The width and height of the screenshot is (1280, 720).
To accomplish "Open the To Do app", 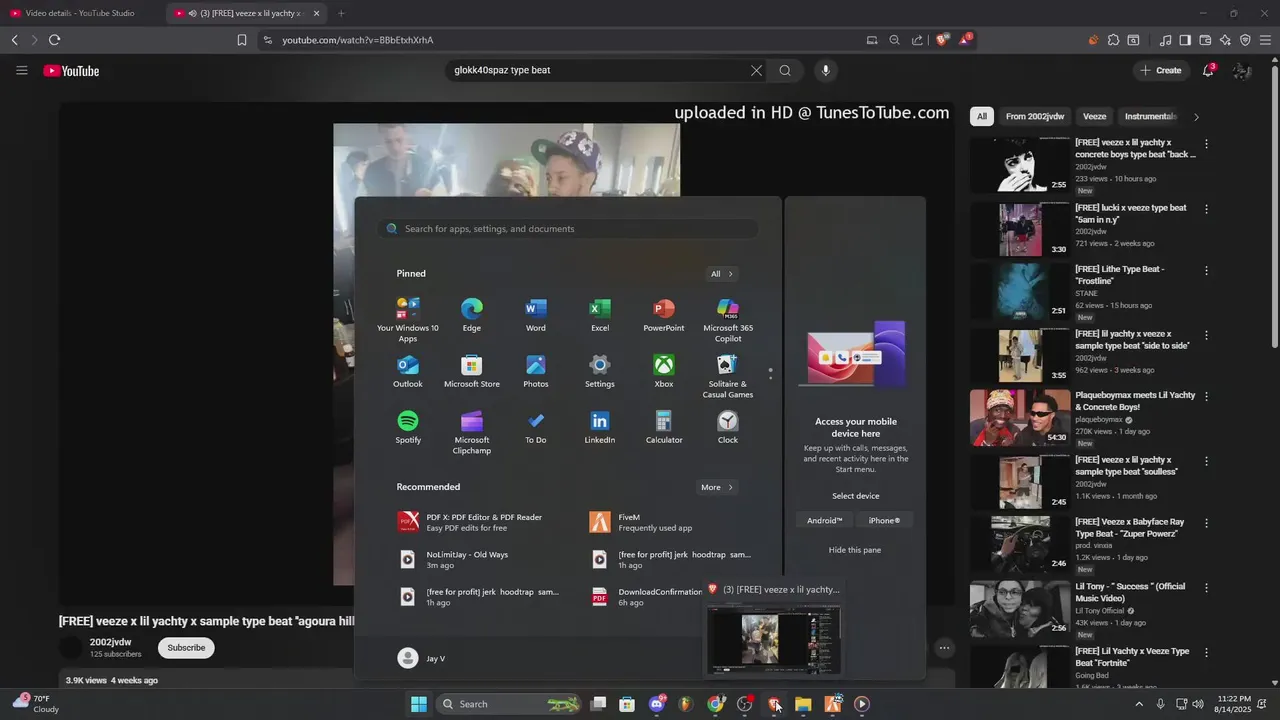I will point(536,427).
